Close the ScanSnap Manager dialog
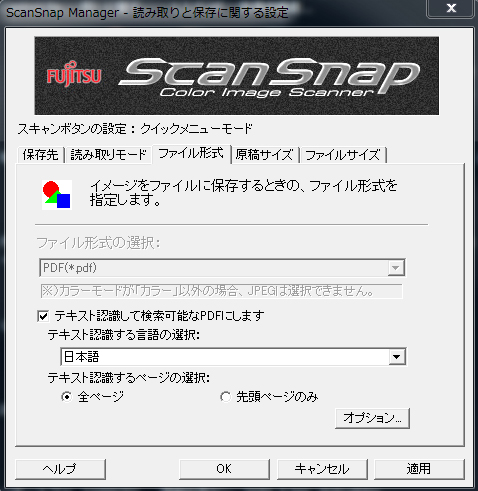Image resolution: width=478 pixels, height=491 pixels. pyautogui.click(x=451, y=8)
